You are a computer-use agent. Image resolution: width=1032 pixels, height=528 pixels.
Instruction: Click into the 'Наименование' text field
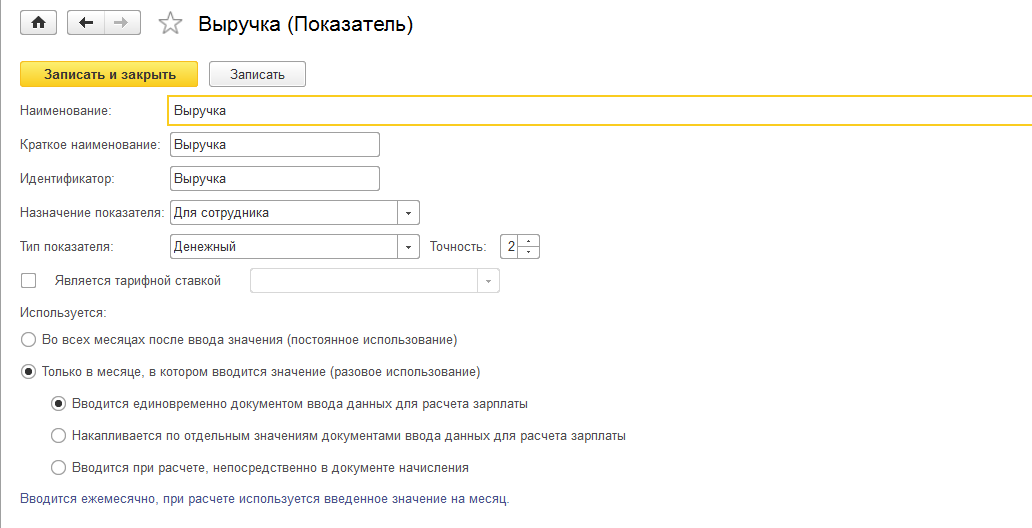tap(600, 110)
